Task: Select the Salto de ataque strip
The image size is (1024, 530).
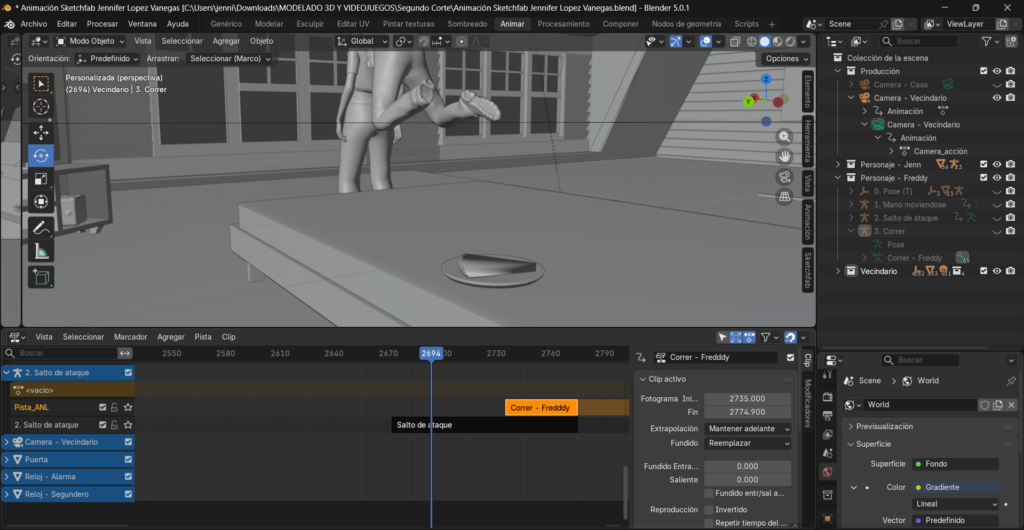Action: [x=485, y=425]
